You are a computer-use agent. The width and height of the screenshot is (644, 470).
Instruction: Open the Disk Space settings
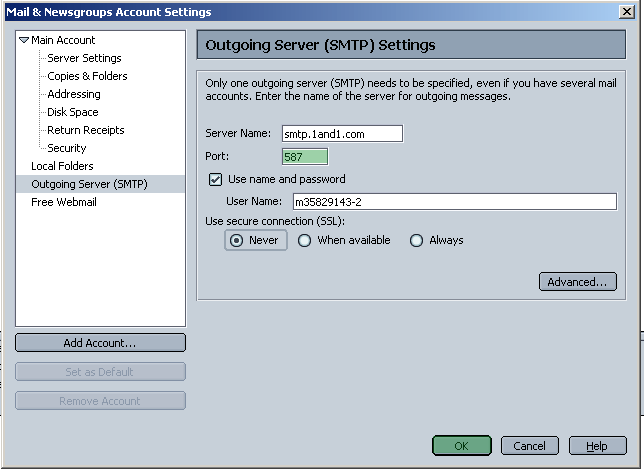tap(73, 112)
